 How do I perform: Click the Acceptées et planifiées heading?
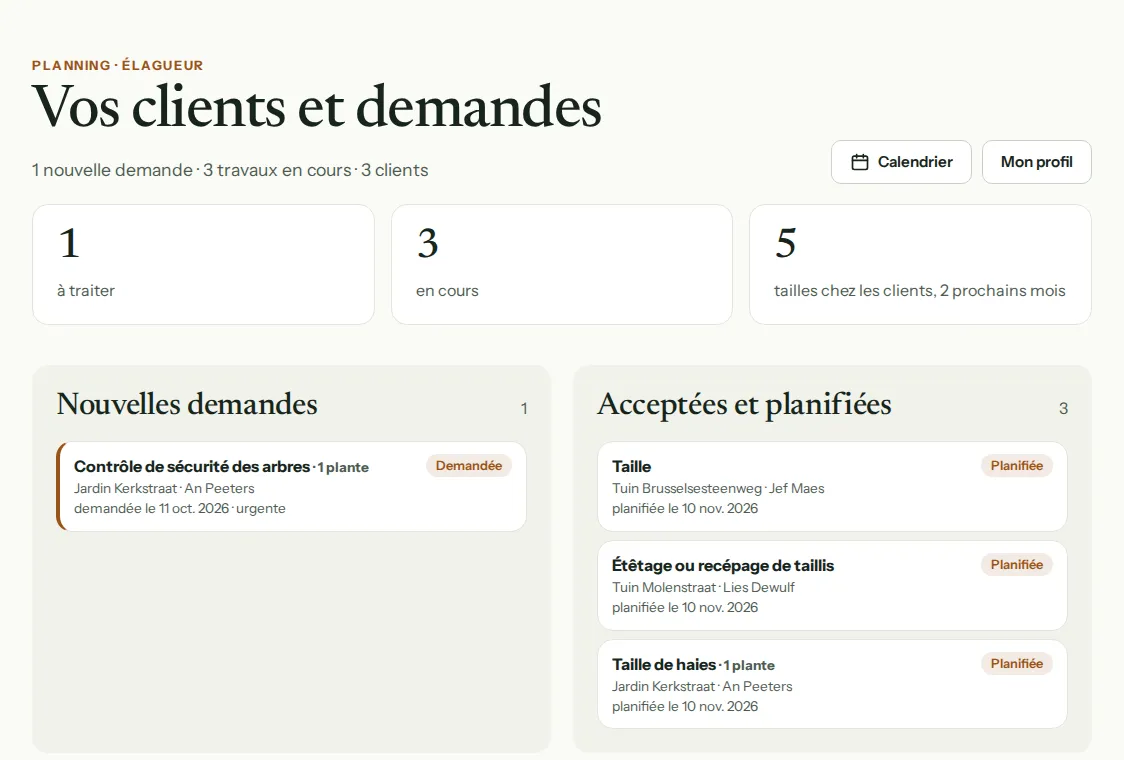745,404
